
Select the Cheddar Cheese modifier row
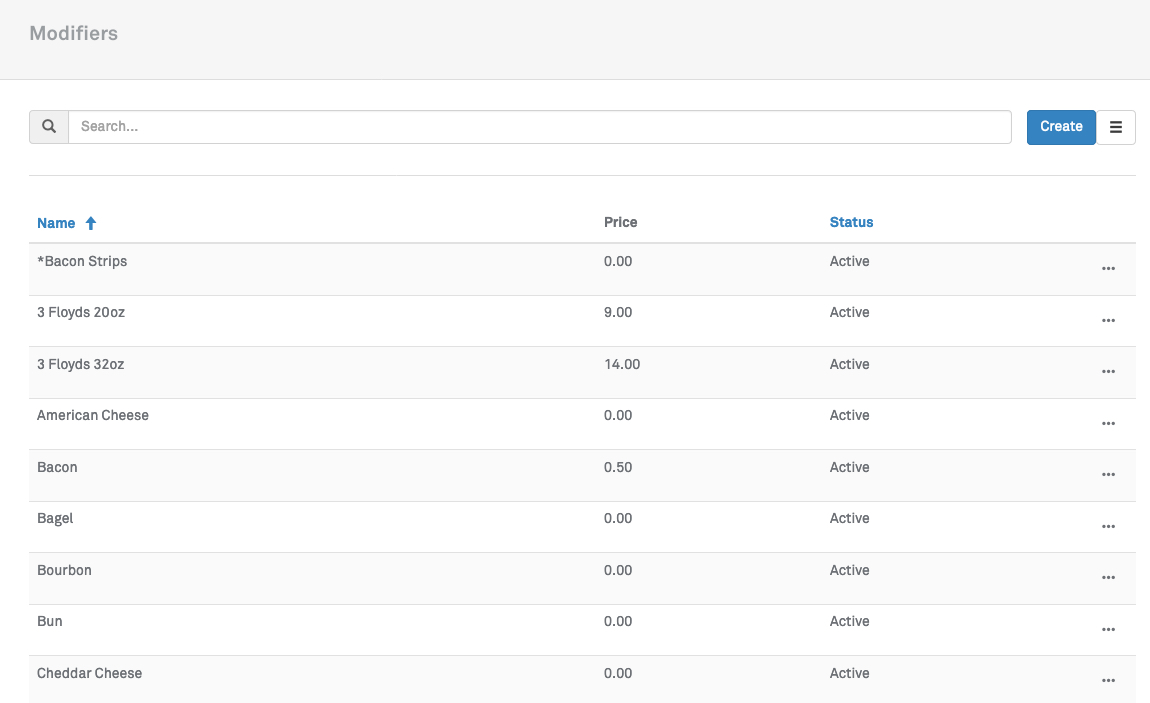pos(89,673)
